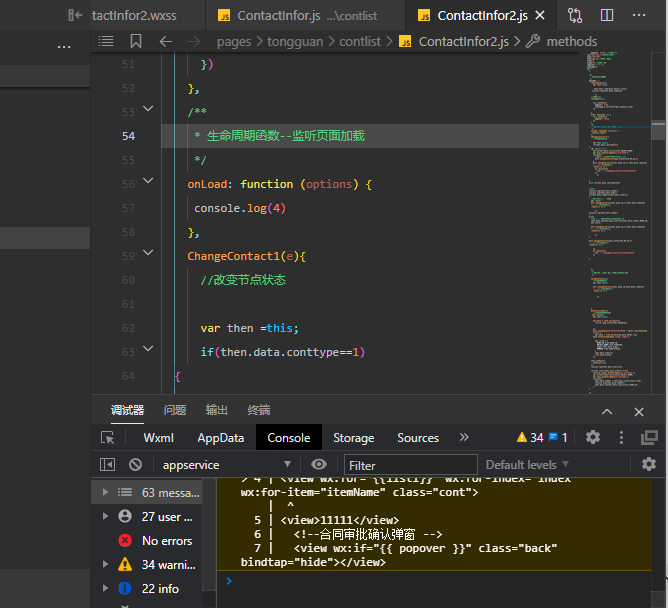
Task: Collapse the if block at line 63
Action: [148, 349]
